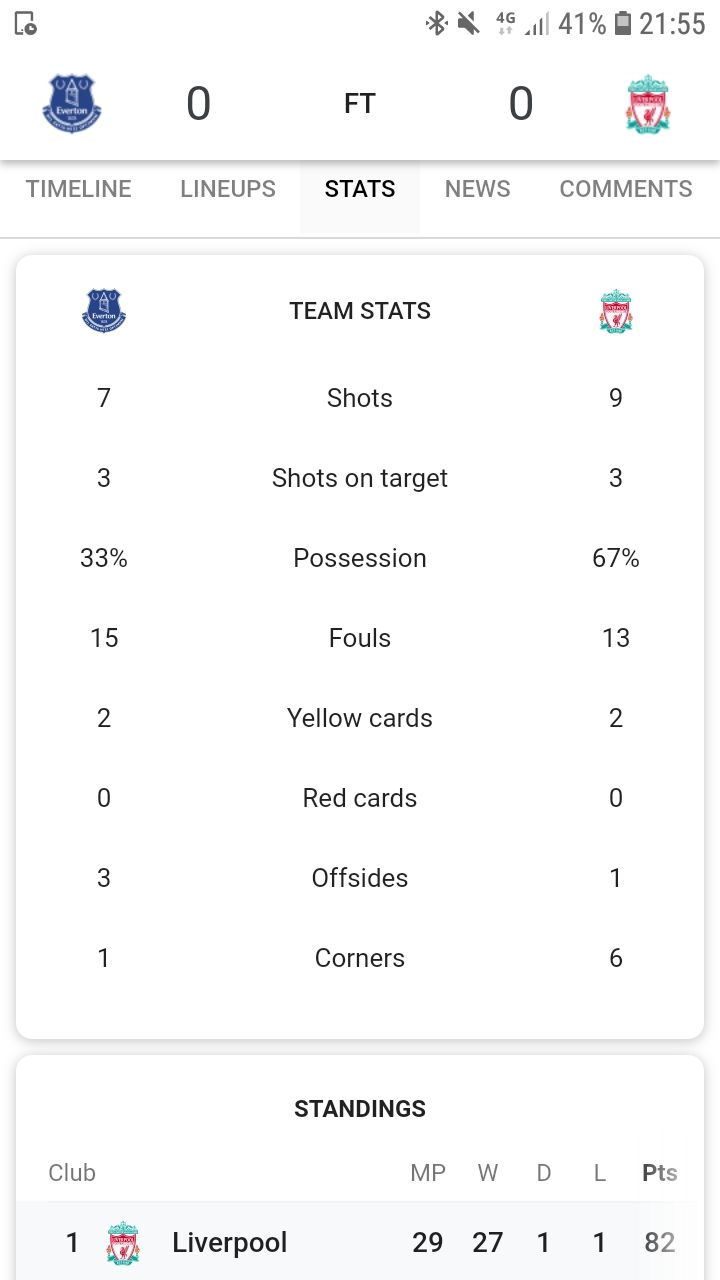Open the LINEUPS tab

coord(228,189)
